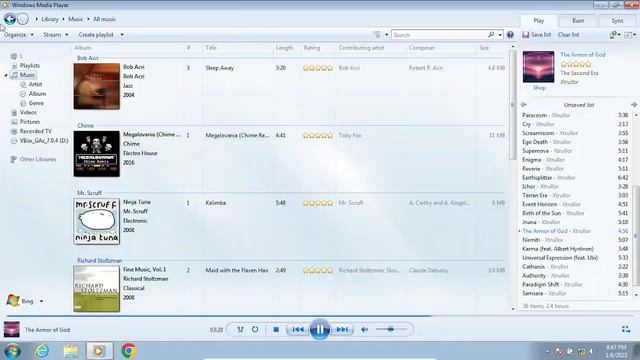640x360 pixels.
Task: Click Create playlist button
Action: (96, 35)
